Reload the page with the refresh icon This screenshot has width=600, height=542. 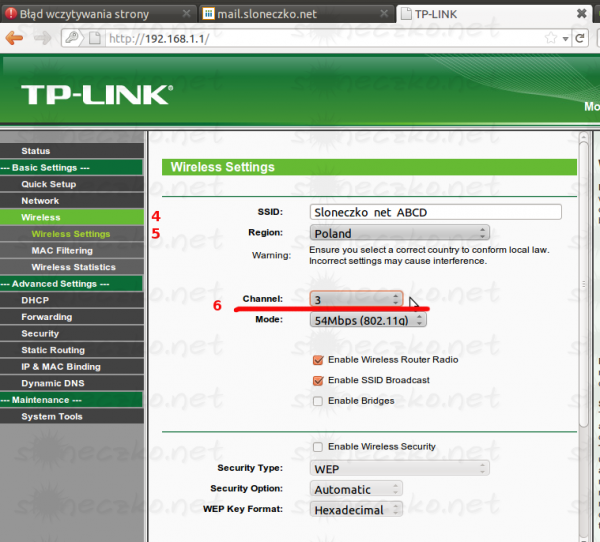click(580, 38)
